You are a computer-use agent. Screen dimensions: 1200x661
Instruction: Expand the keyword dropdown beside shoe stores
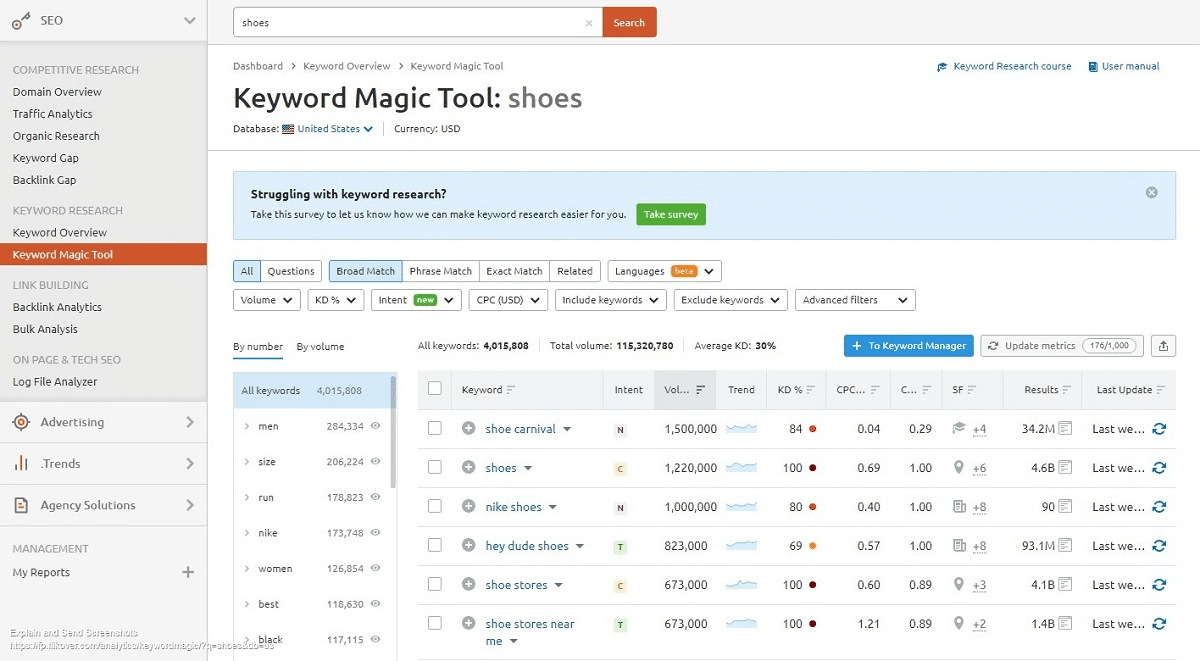559,584
